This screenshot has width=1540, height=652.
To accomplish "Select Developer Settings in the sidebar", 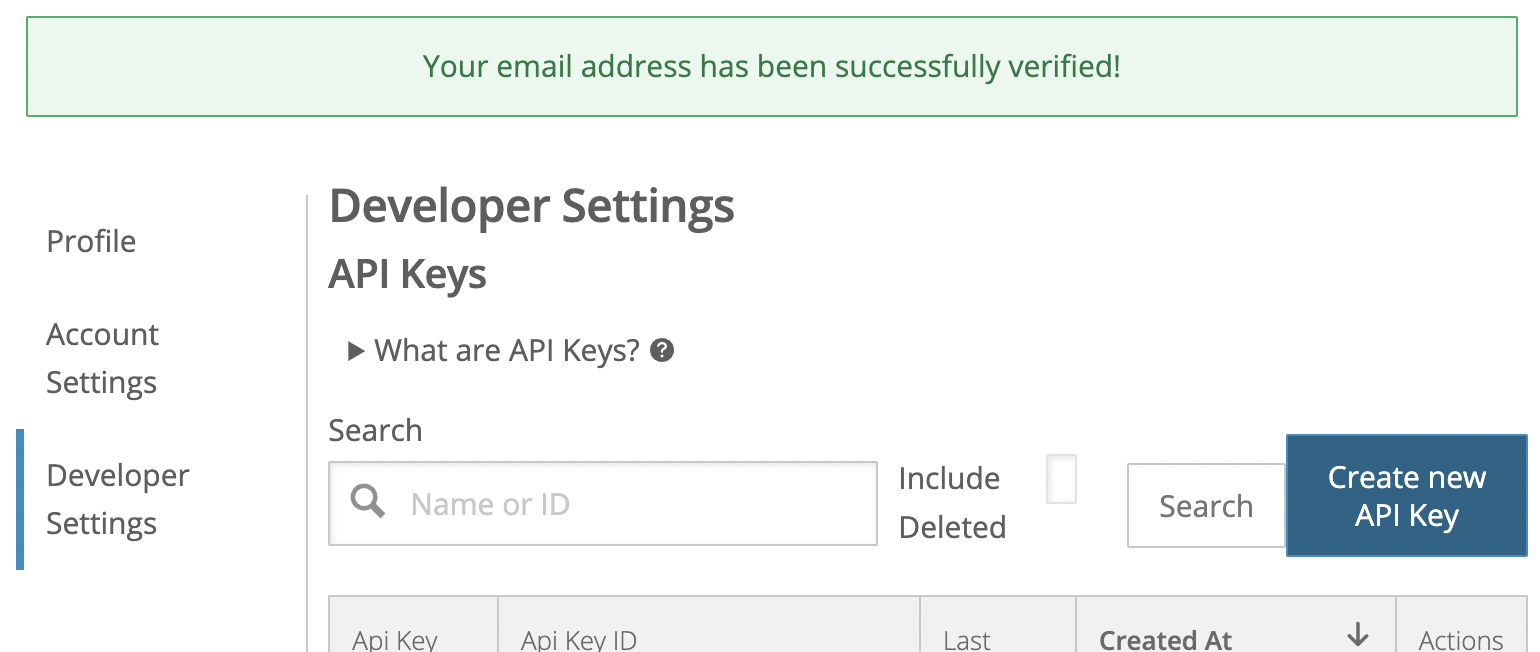I will point(118,499).
